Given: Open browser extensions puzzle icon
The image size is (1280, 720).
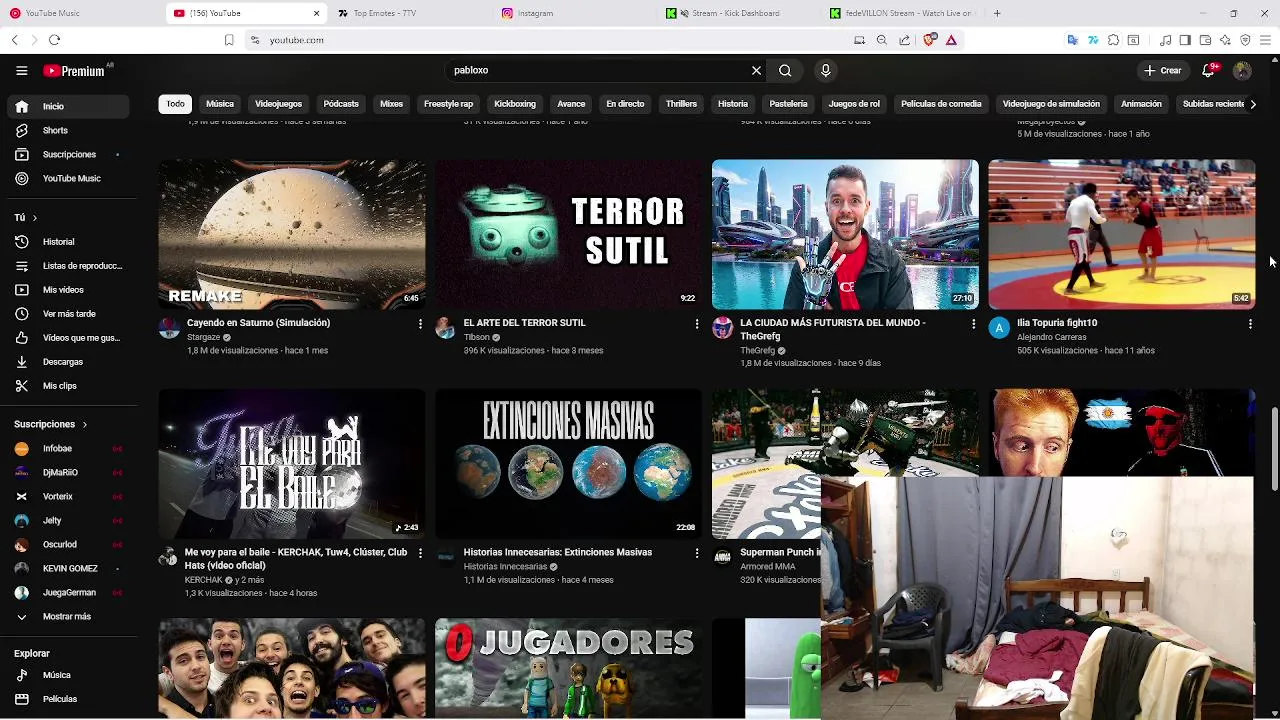Looking at the screenshot, I should coord(1113,40).
